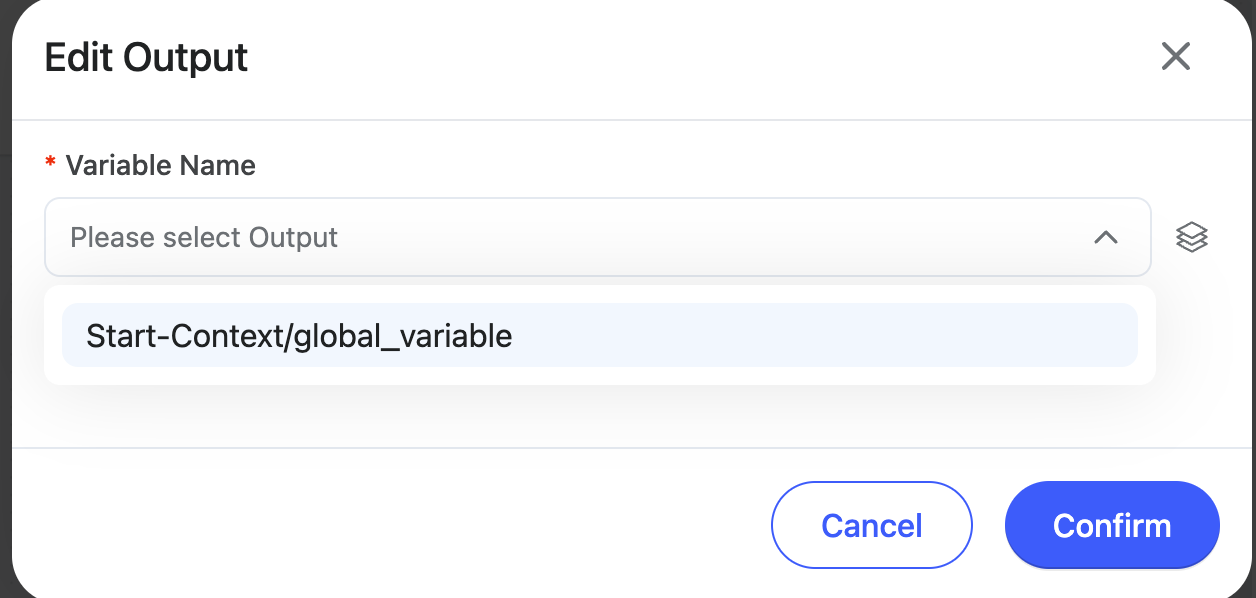The height and width of the screenshot is (598, 1256).
Task: Collapse the list using the up chevron
Action: click(1105, 237)
